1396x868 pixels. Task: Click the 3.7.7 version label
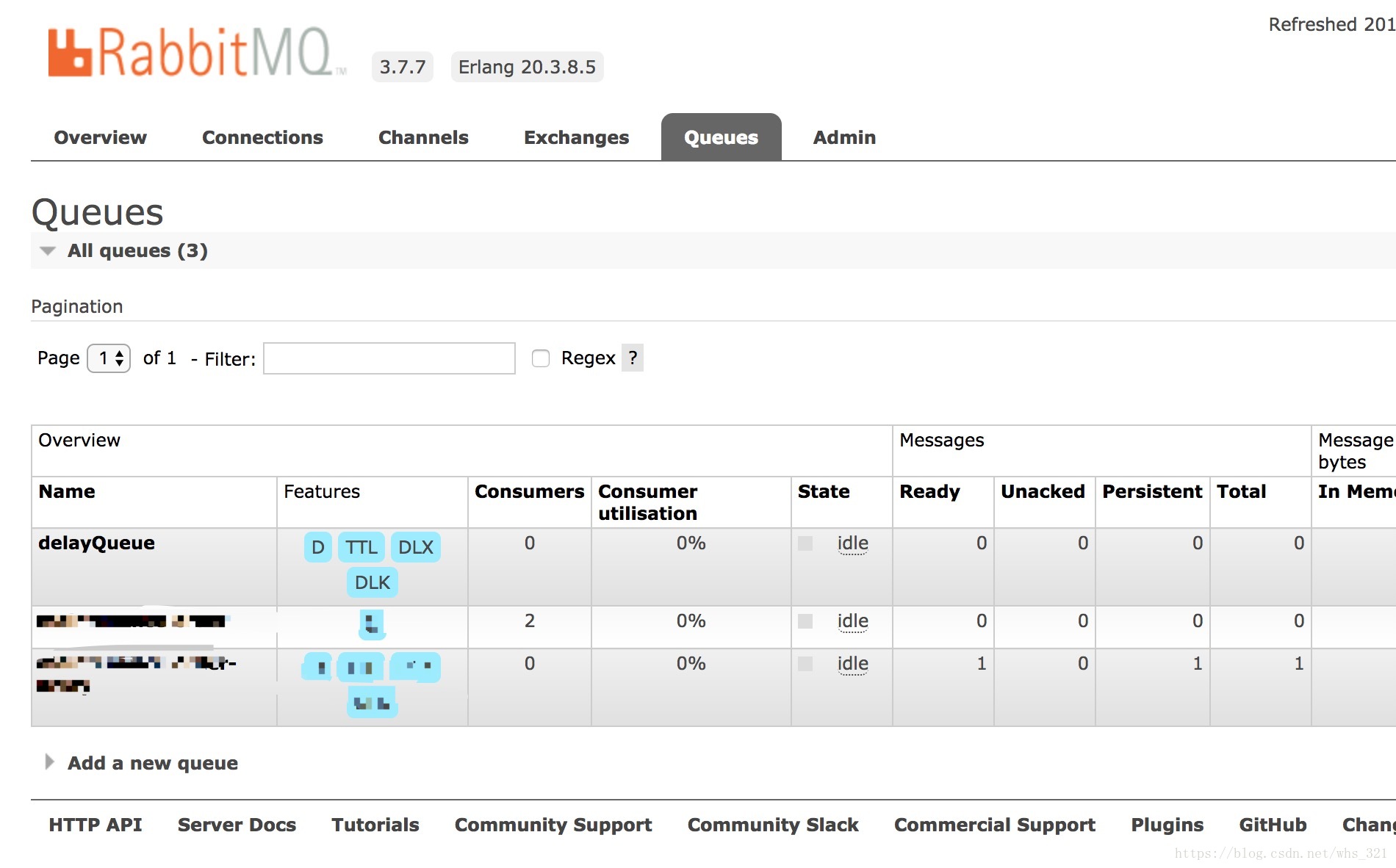[403, 67]
